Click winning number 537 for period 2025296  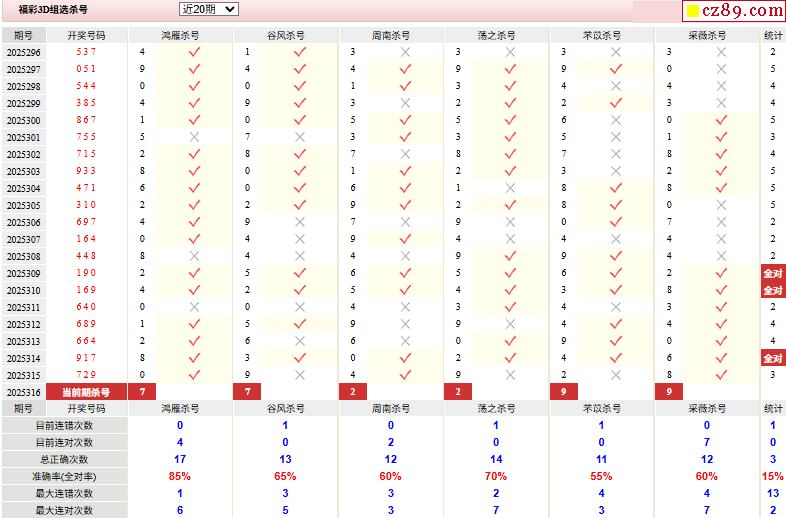click(x=86, y=52)
